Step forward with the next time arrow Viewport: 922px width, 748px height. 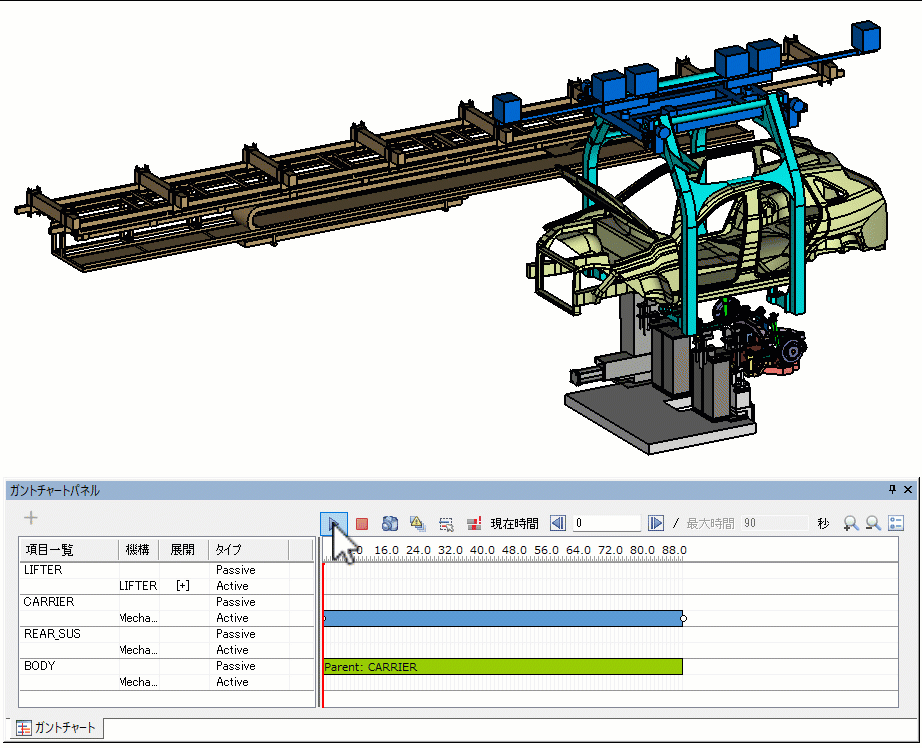click(x=656, y=523)
